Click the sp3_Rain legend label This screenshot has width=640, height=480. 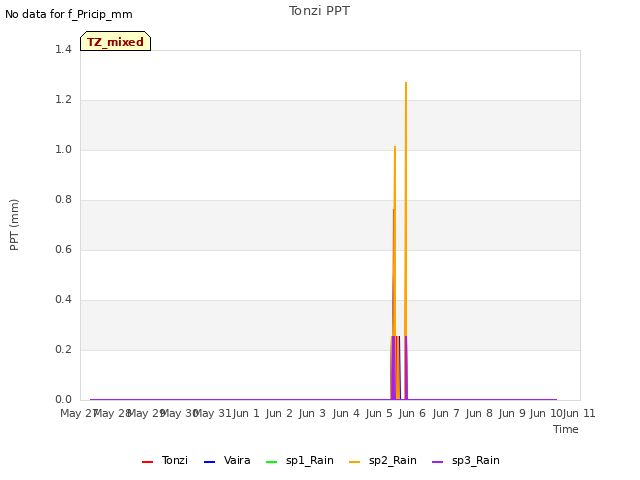pyautogui.click(x=476, y=460)
